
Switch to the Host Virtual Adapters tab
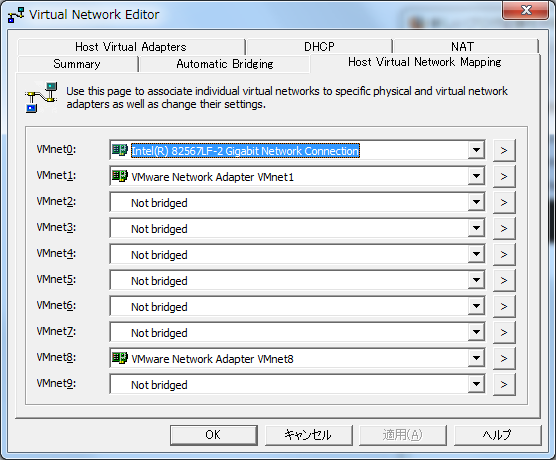point(131,47)
